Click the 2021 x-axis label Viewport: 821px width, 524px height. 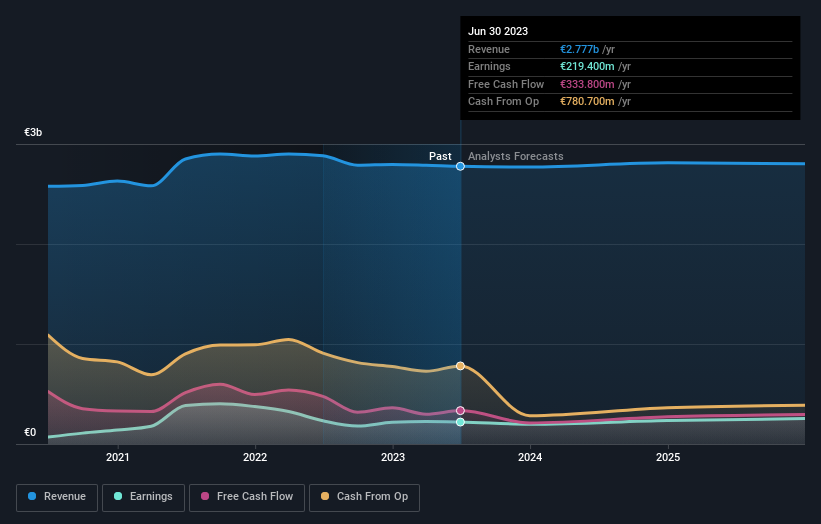click(x=118, y=457)
